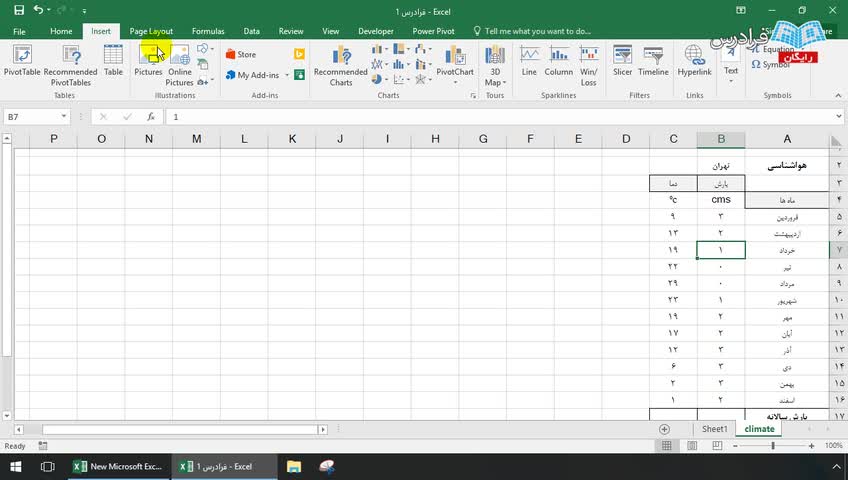Image resolution: width=848 pixels, height=480 pixels.
Task: Open Recommended Charts
Action: point(341,65)
